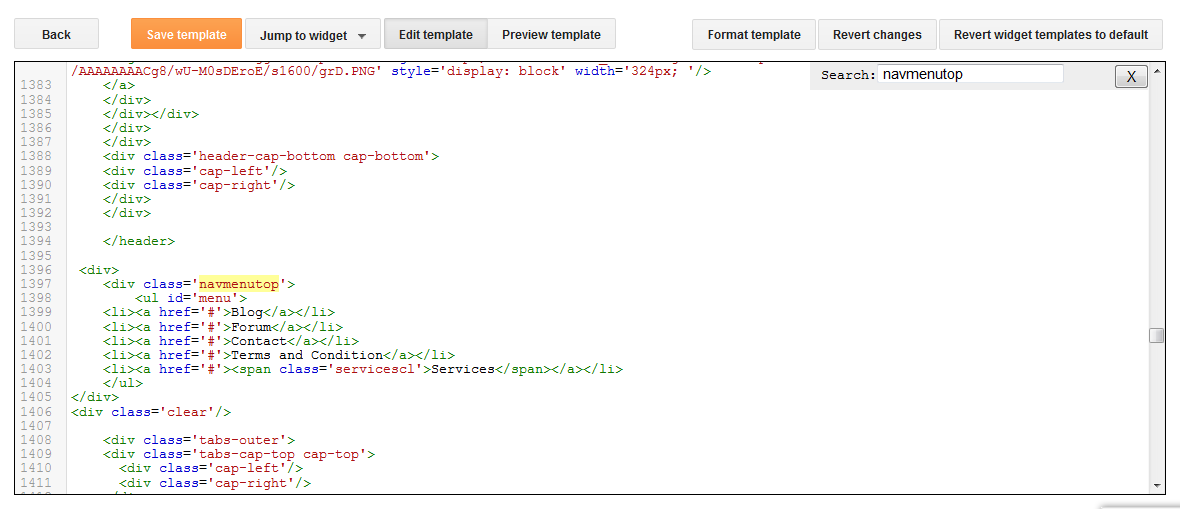Viewport: 1180px width, 509px height.
Task: Click the ul id='menu' code line
Action: tap(191, 298)
